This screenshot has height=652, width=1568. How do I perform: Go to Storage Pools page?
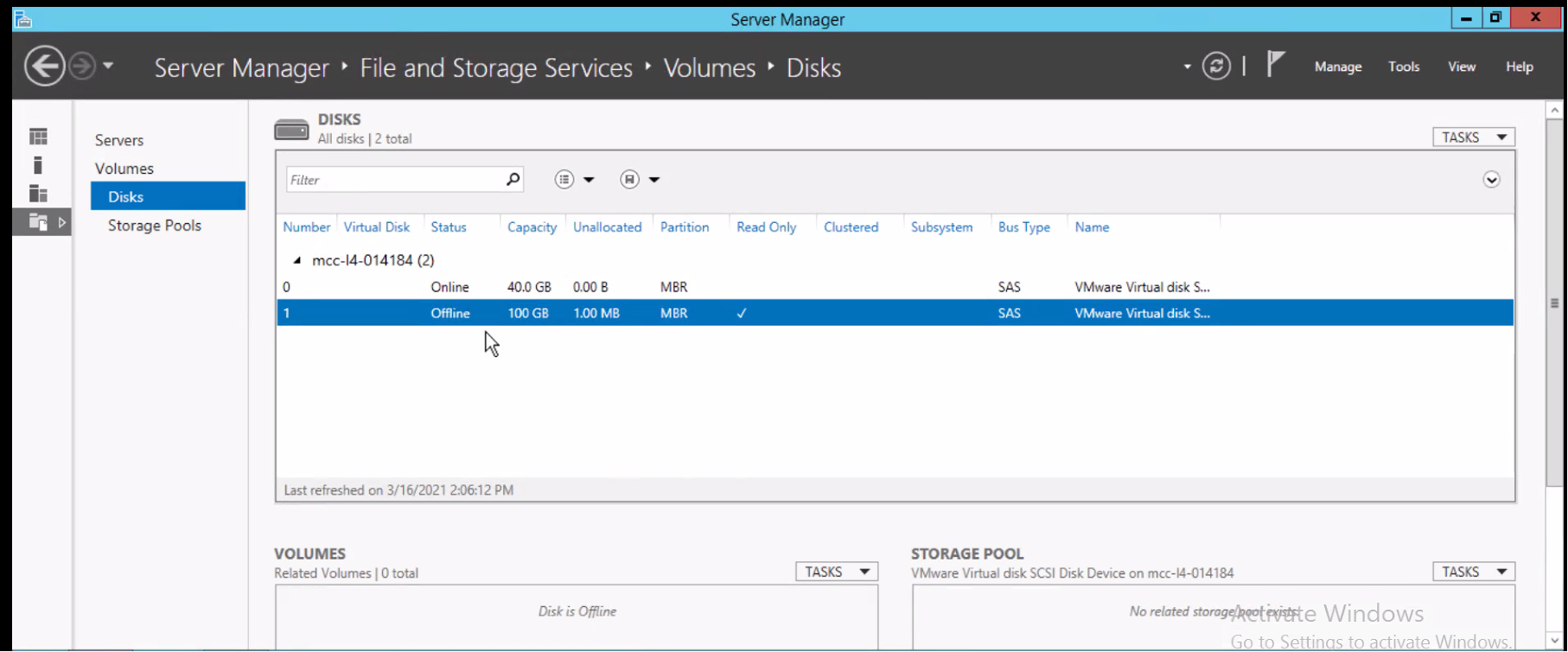point(155,226)
